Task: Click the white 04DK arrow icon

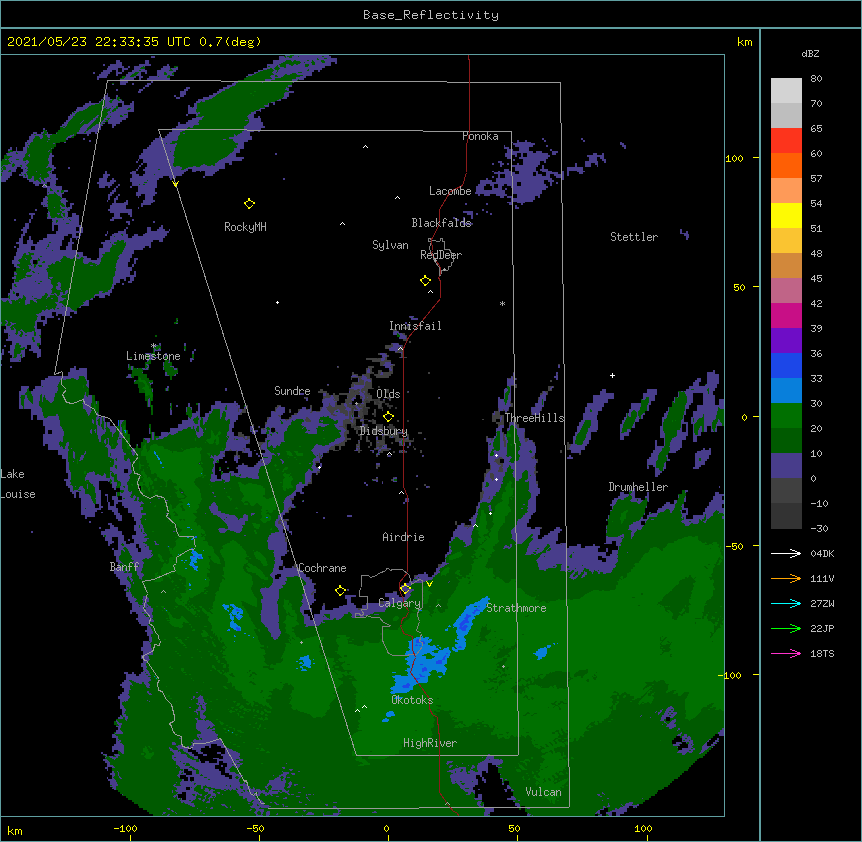Action: 786,553
